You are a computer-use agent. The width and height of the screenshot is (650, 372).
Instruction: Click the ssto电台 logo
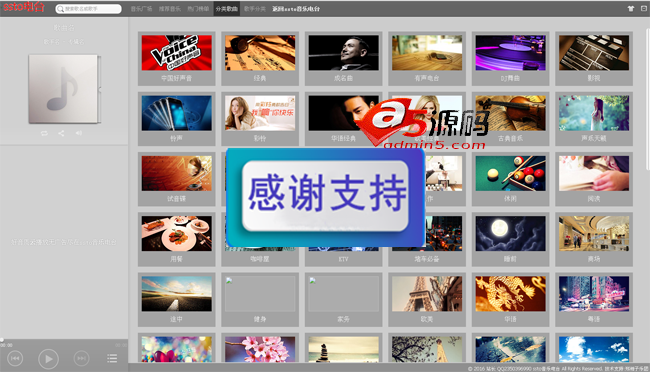[x=23, y=7]
